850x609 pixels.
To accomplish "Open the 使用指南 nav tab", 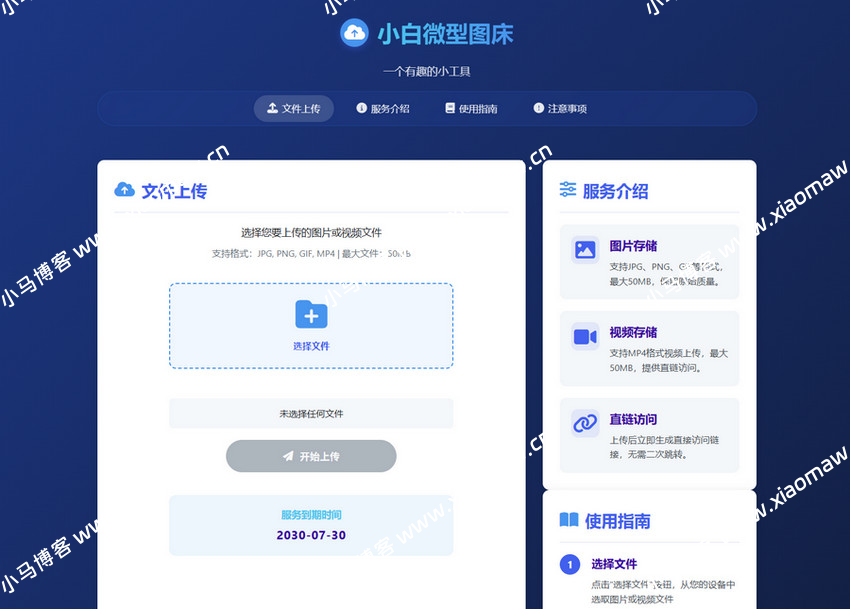I will point(470,110).
